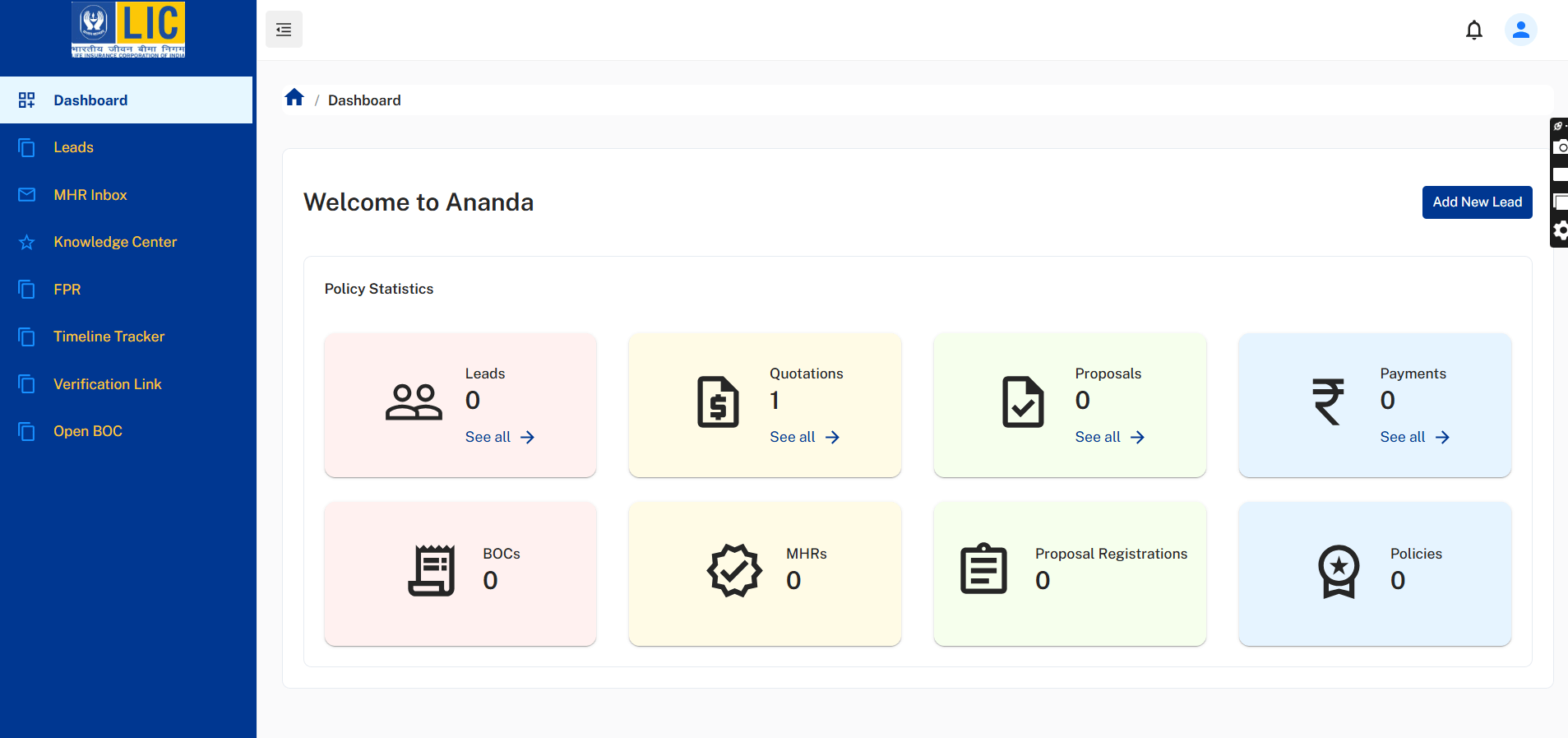The image size is (1568, 738).
Task: Select Open BOC in sidebar
Action: pos(87,431)
